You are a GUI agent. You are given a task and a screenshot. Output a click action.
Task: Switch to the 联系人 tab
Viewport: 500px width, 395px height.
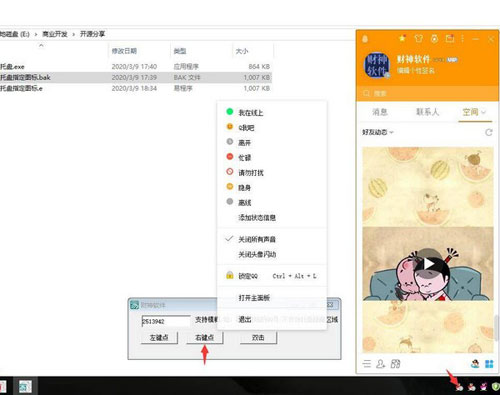pos(427,112)
